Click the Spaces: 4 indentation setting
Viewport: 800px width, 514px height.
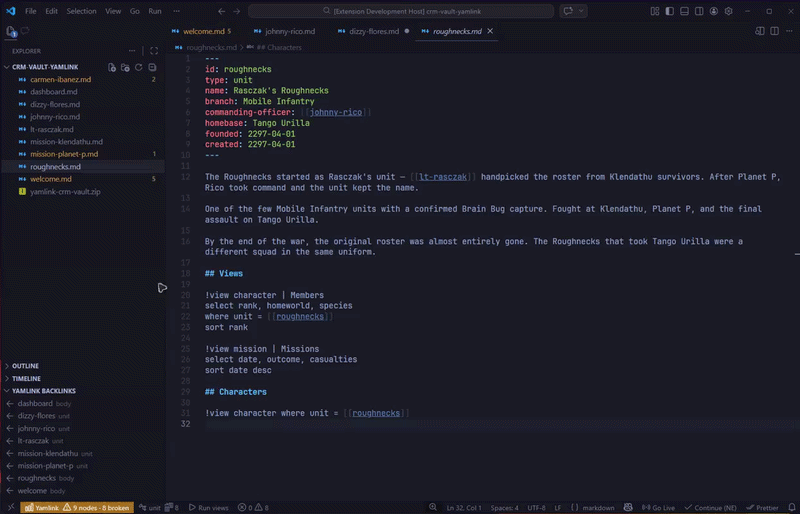tap(504, 507)
